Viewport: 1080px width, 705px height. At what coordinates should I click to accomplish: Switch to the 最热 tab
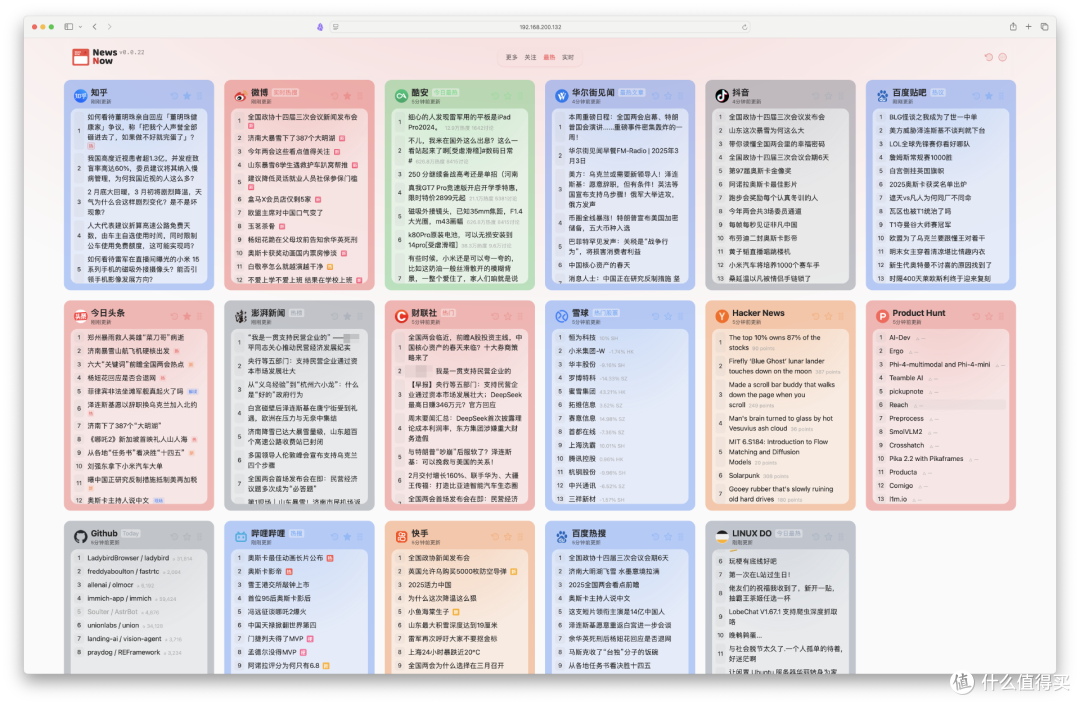(549, 57)
